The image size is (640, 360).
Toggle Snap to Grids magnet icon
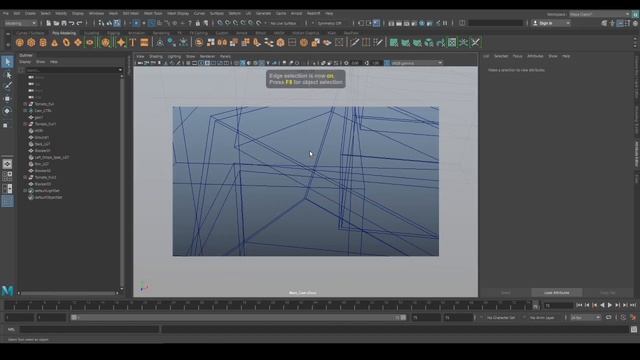220,23
